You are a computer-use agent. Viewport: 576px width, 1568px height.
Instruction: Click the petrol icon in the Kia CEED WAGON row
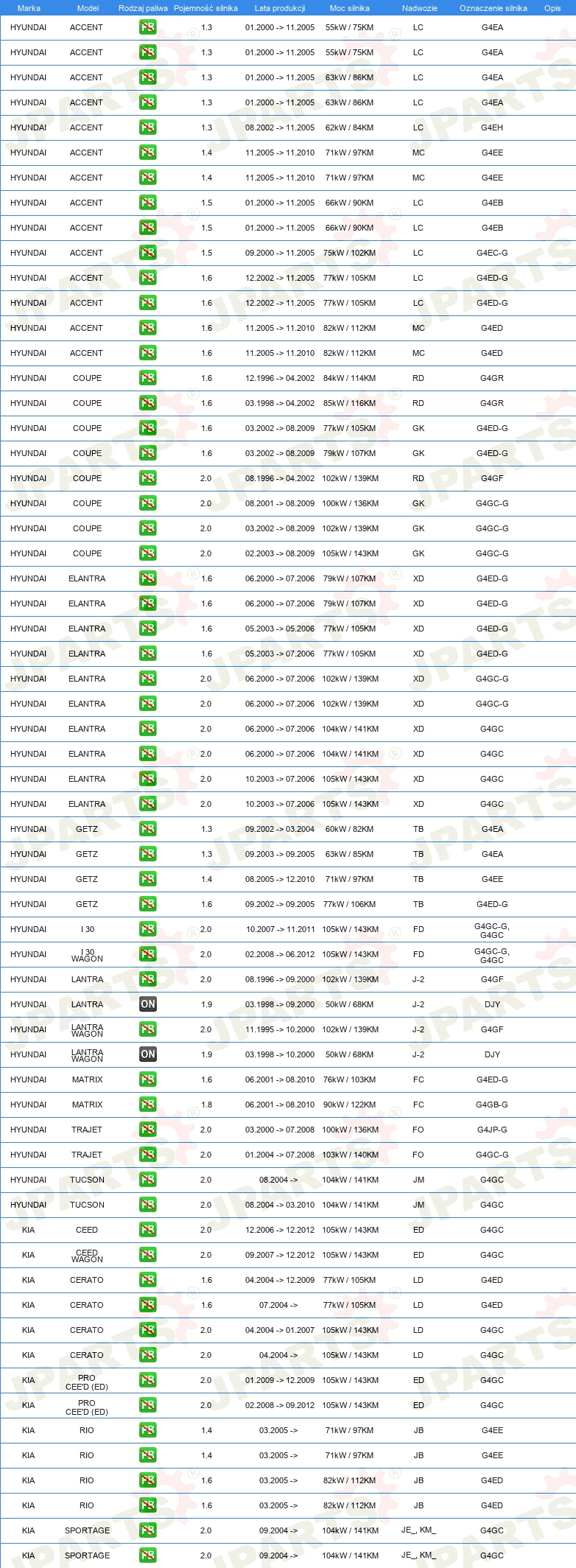pos(147,1255)
